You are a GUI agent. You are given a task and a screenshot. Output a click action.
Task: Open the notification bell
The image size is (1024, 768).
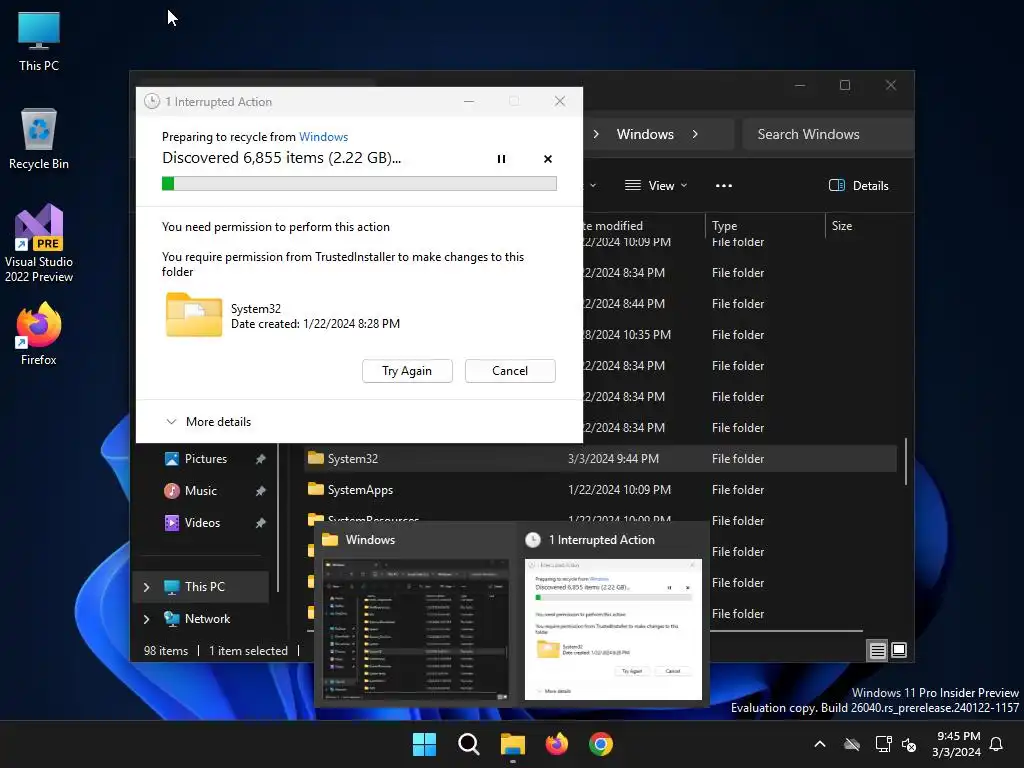tap(997, 744)
